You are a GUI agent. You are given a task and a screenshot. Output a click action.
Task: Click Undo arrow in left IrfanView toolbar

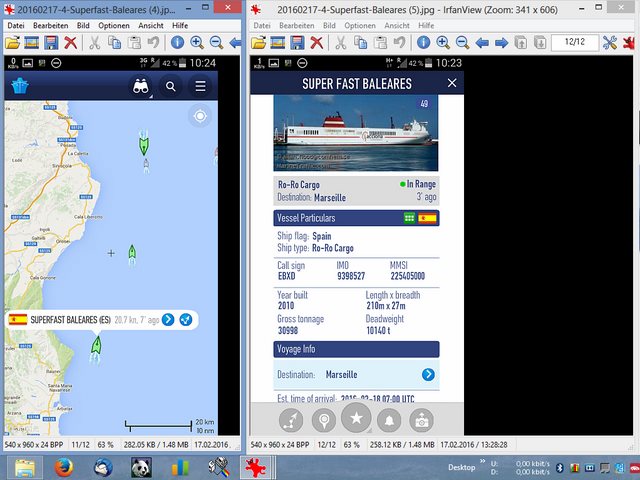click(x=153, y=42)
